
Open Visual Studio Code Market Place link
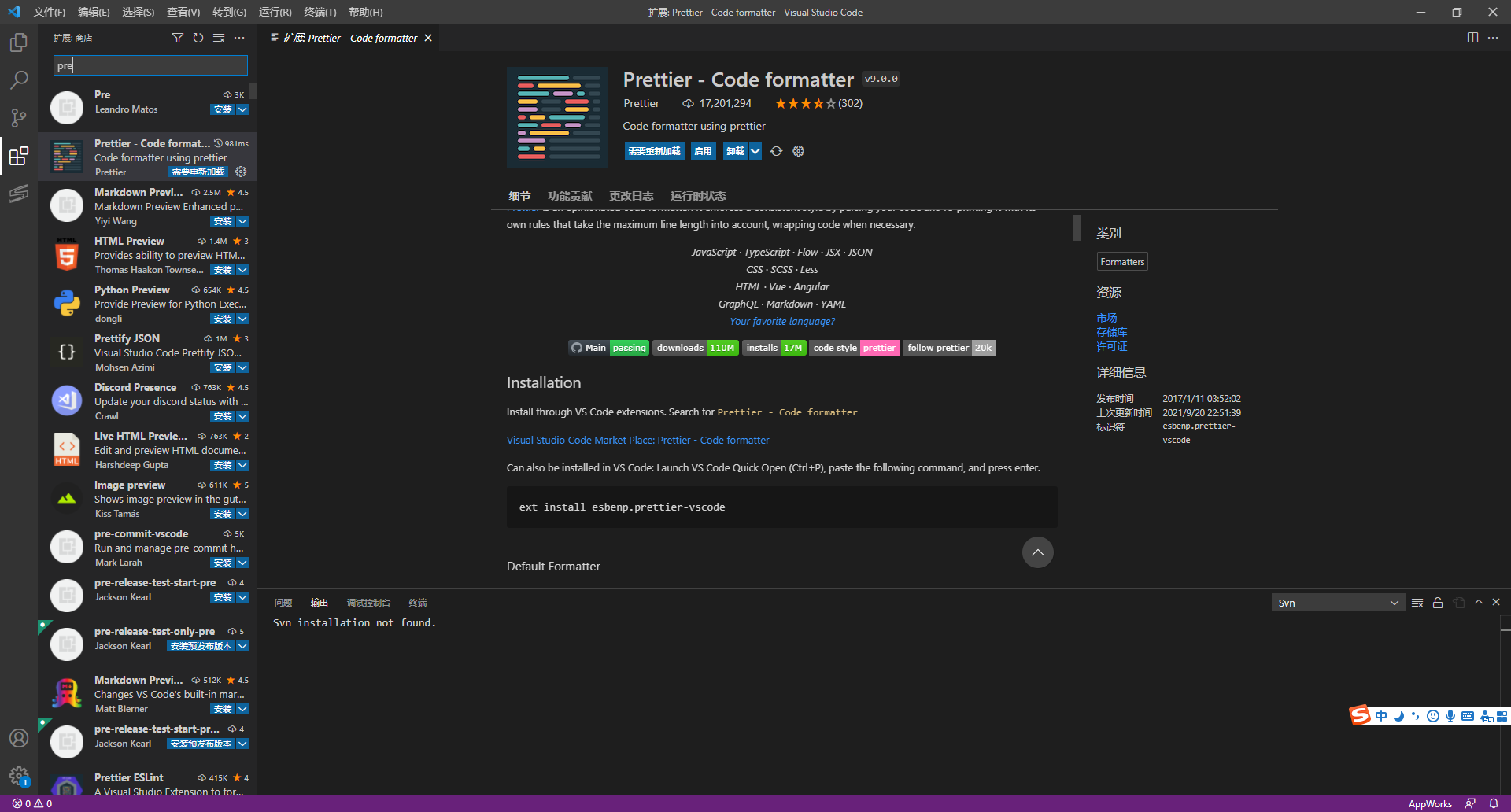(x=637, y=440)
